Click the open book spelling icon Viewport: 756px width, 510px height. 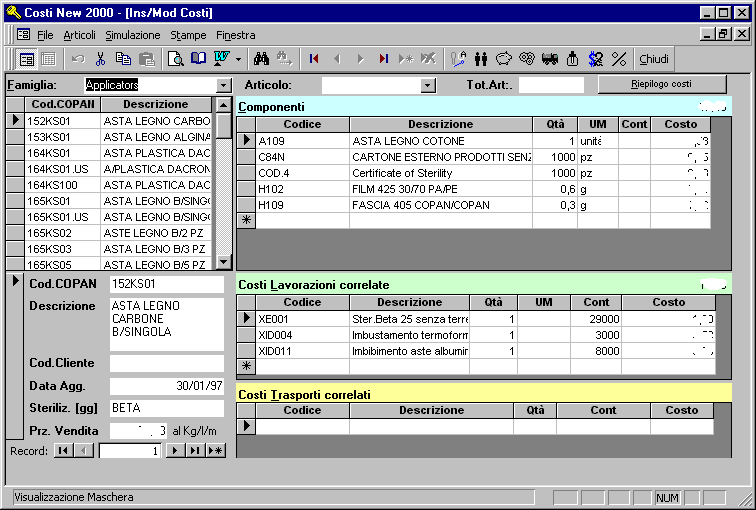pyautogui.click(x=198, y=59)
